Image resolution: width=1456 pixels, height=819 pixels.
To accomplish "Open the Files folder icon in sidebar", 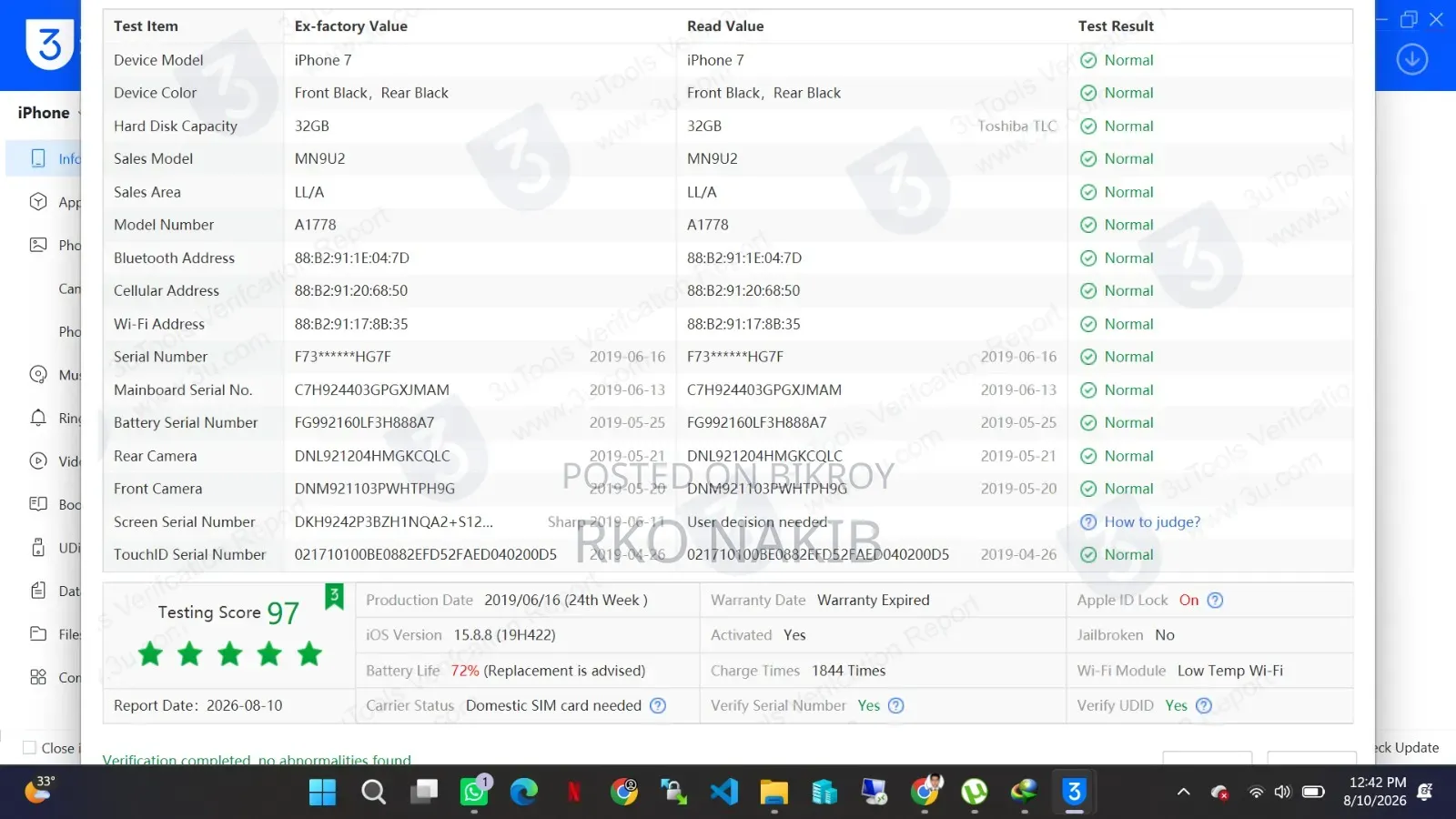I will coord(38,633).
